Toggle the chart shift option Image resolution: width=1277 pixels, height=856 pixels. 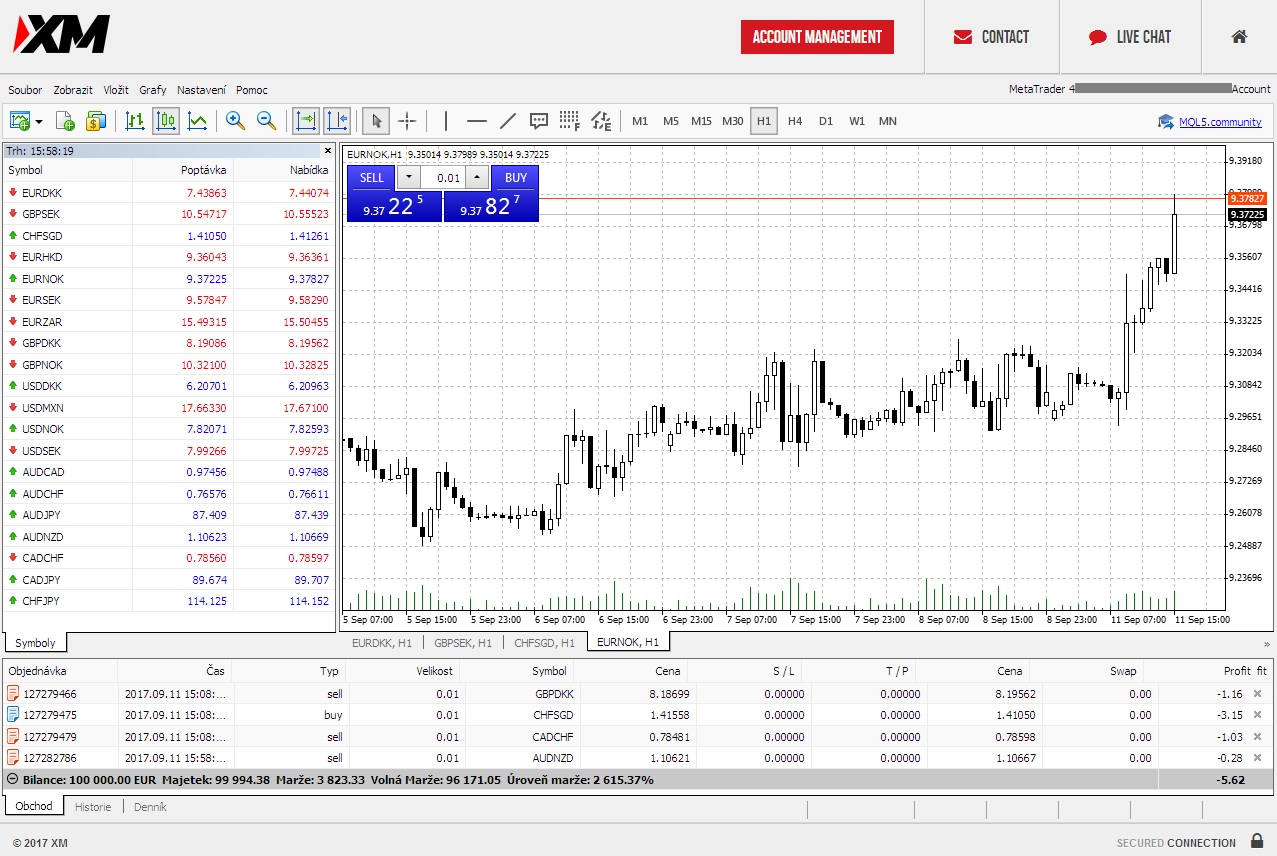pos(337,120)
